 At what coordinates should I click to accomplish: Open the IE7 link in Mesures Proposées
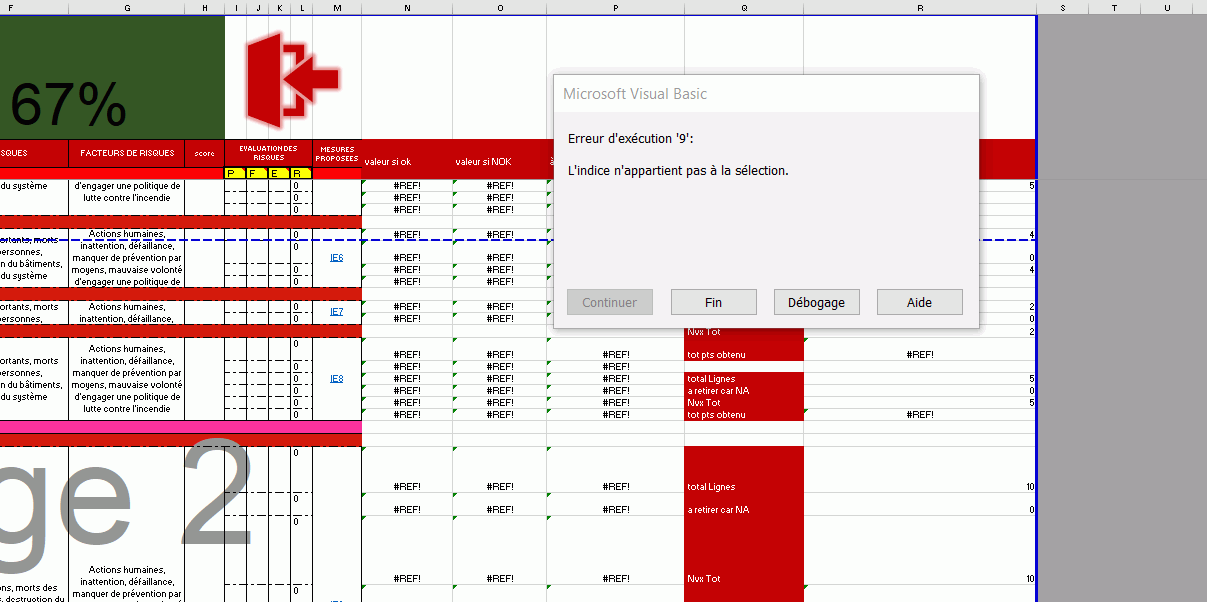pos(337,312)
